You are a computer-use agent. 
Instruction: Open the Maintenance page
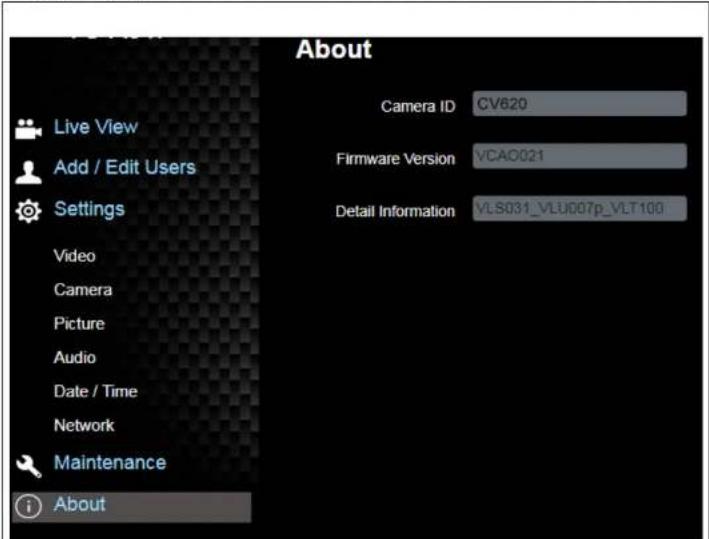pyautogui.click(x=110, y=463)
